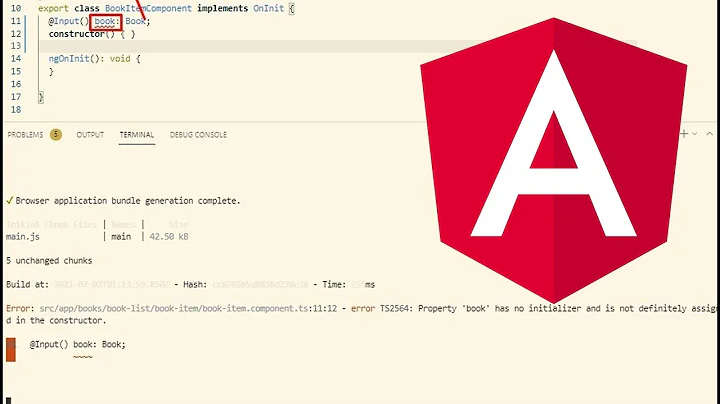Click the closing brace on line 17

(x=40, y=97)
